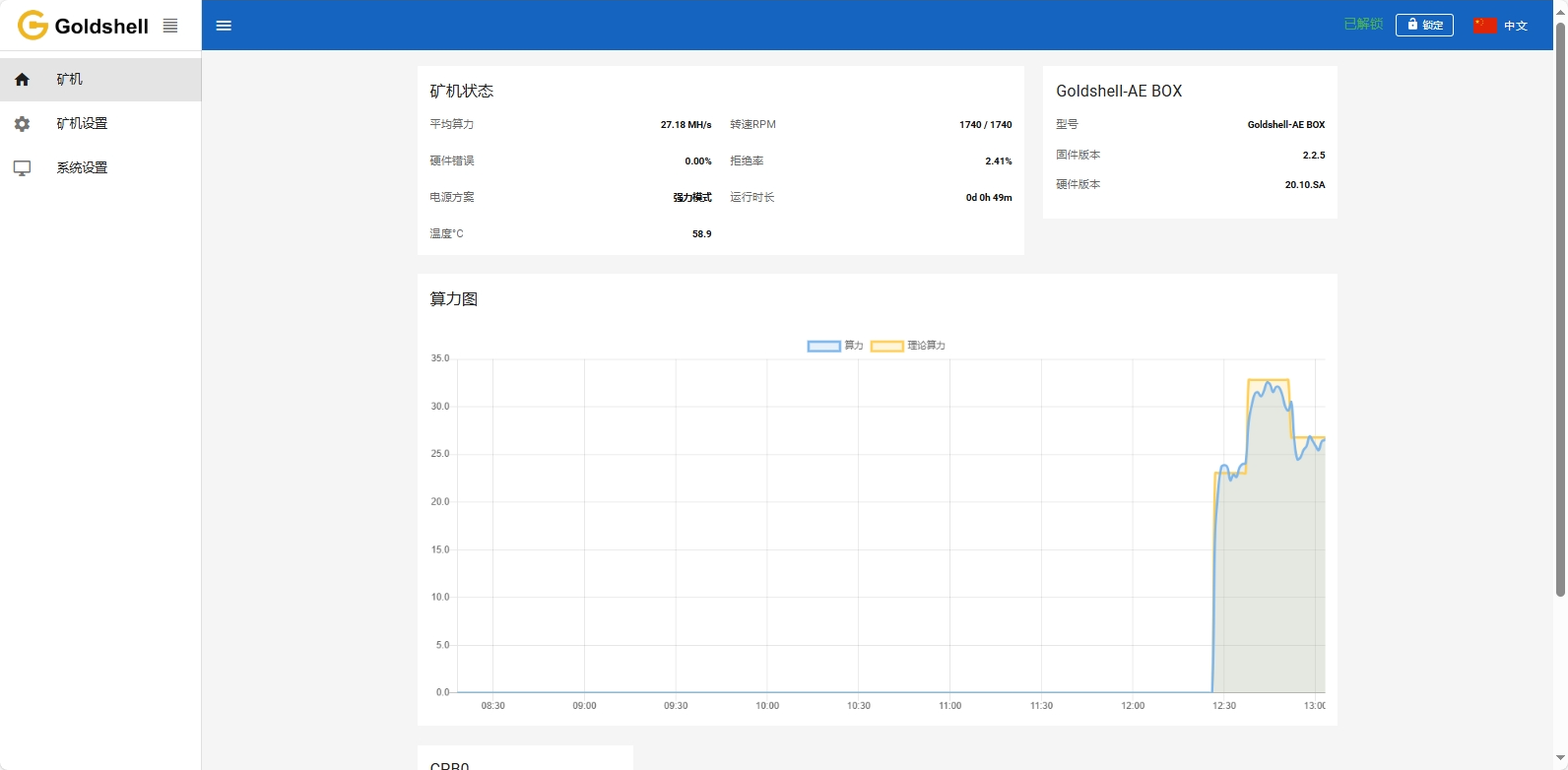Click monitor icon for 系统设置
Image resolution: width=1568 pixels, height=770 pixels.
22,168
